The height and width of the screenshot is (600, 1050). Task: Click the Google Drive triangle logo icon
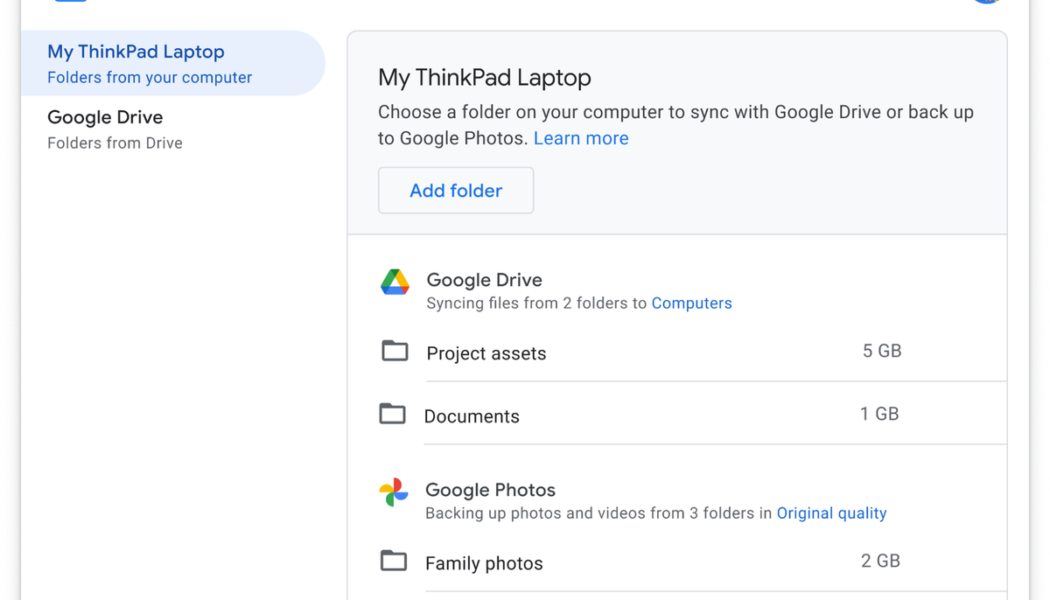pyautogui.click(x=394, y=281)
